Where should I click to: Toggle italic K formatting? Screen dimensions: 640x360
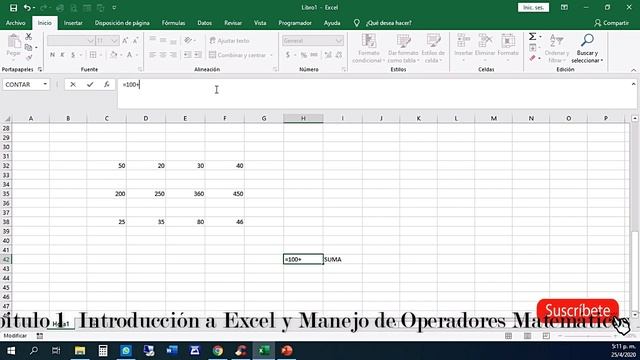(62, 55)
